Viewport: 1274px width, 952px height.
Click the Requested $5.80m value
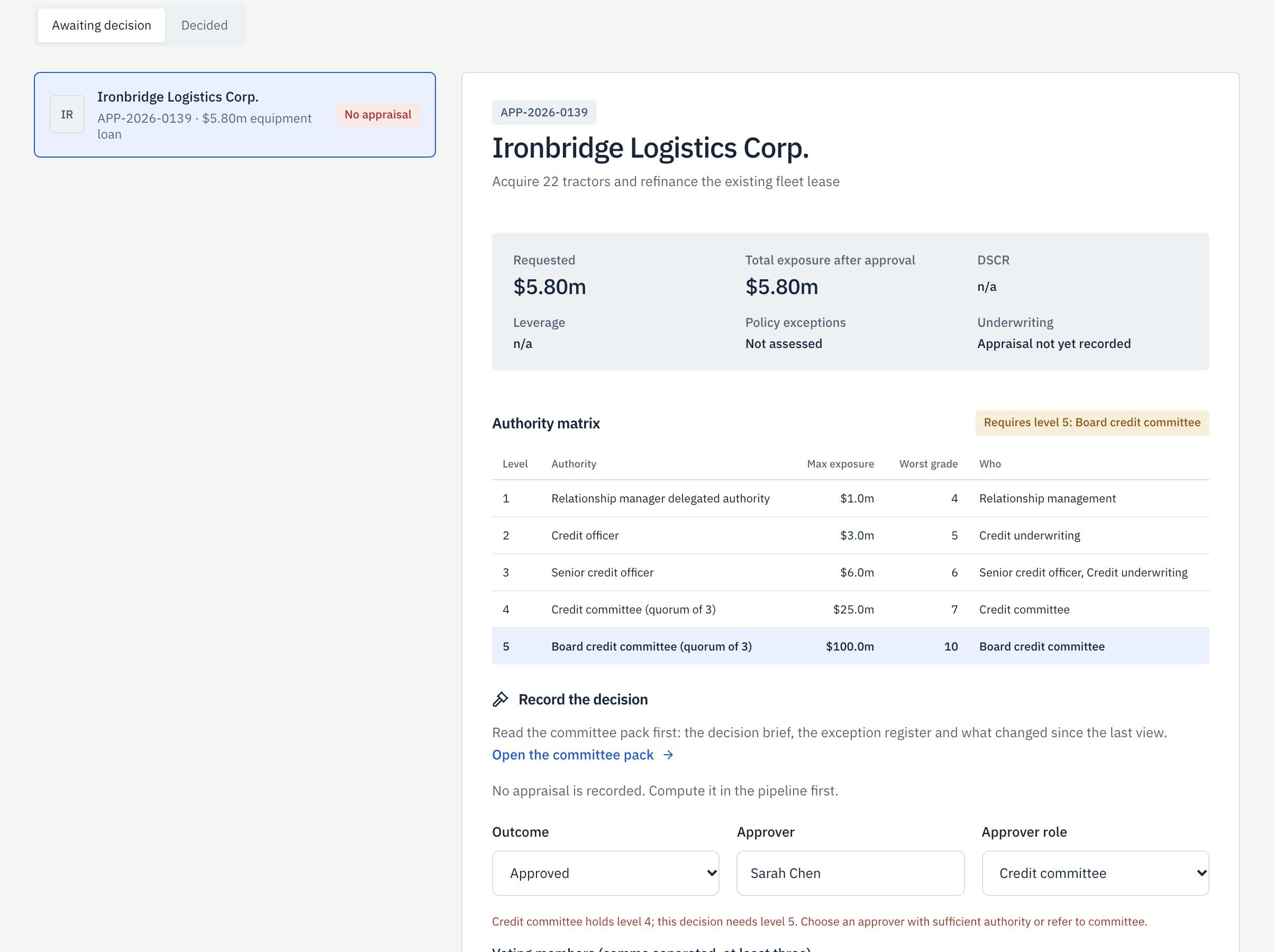(550, 287)
